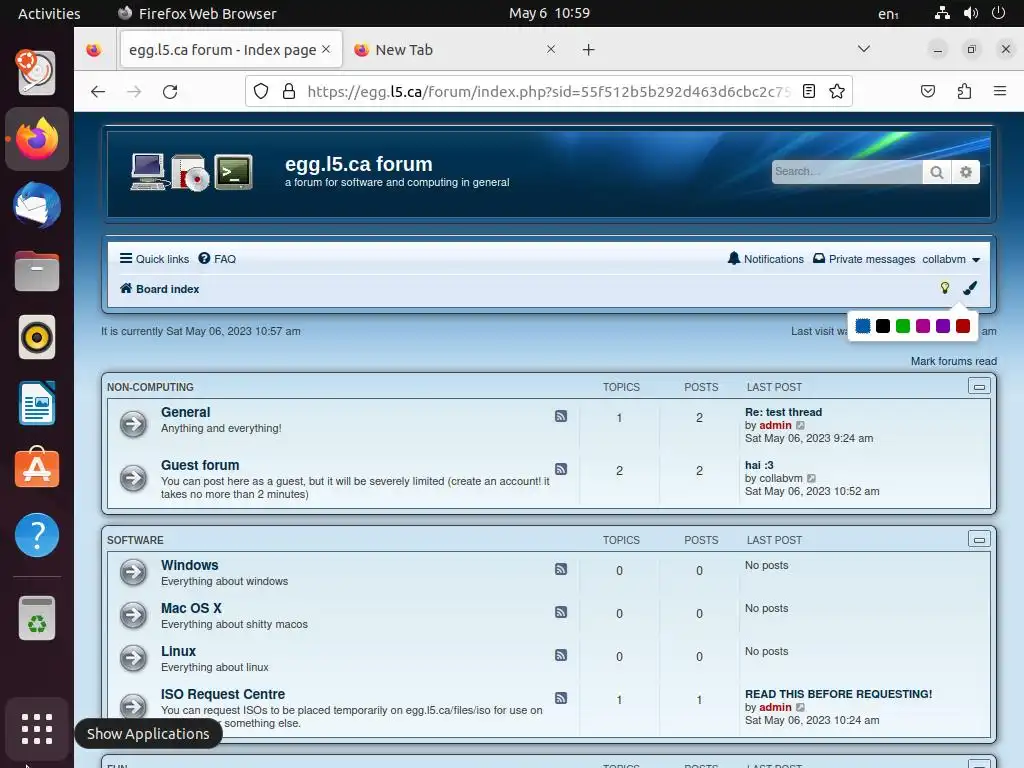
Task: Open Thunderbird Mail from the dock
Action: (x=37, y=205)
